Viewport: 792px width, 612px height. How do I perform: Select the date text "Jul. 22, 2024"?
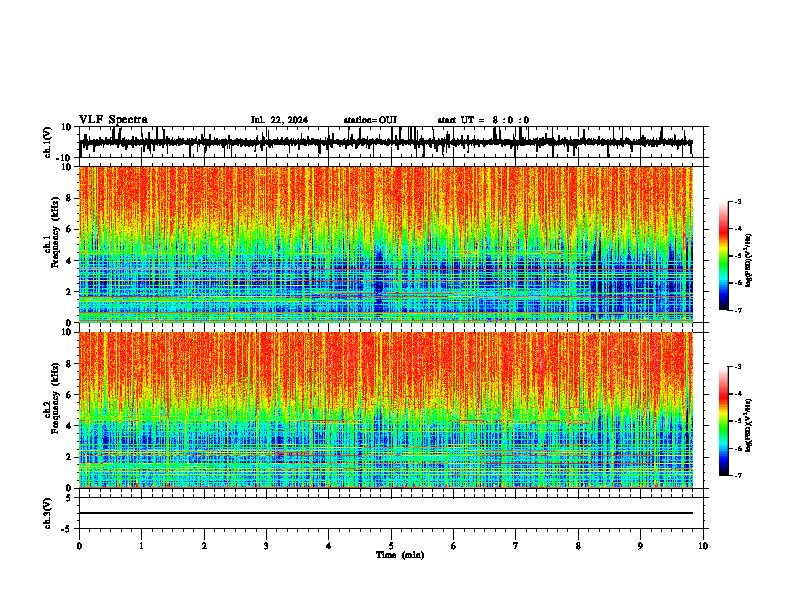[x=279, y=120]
